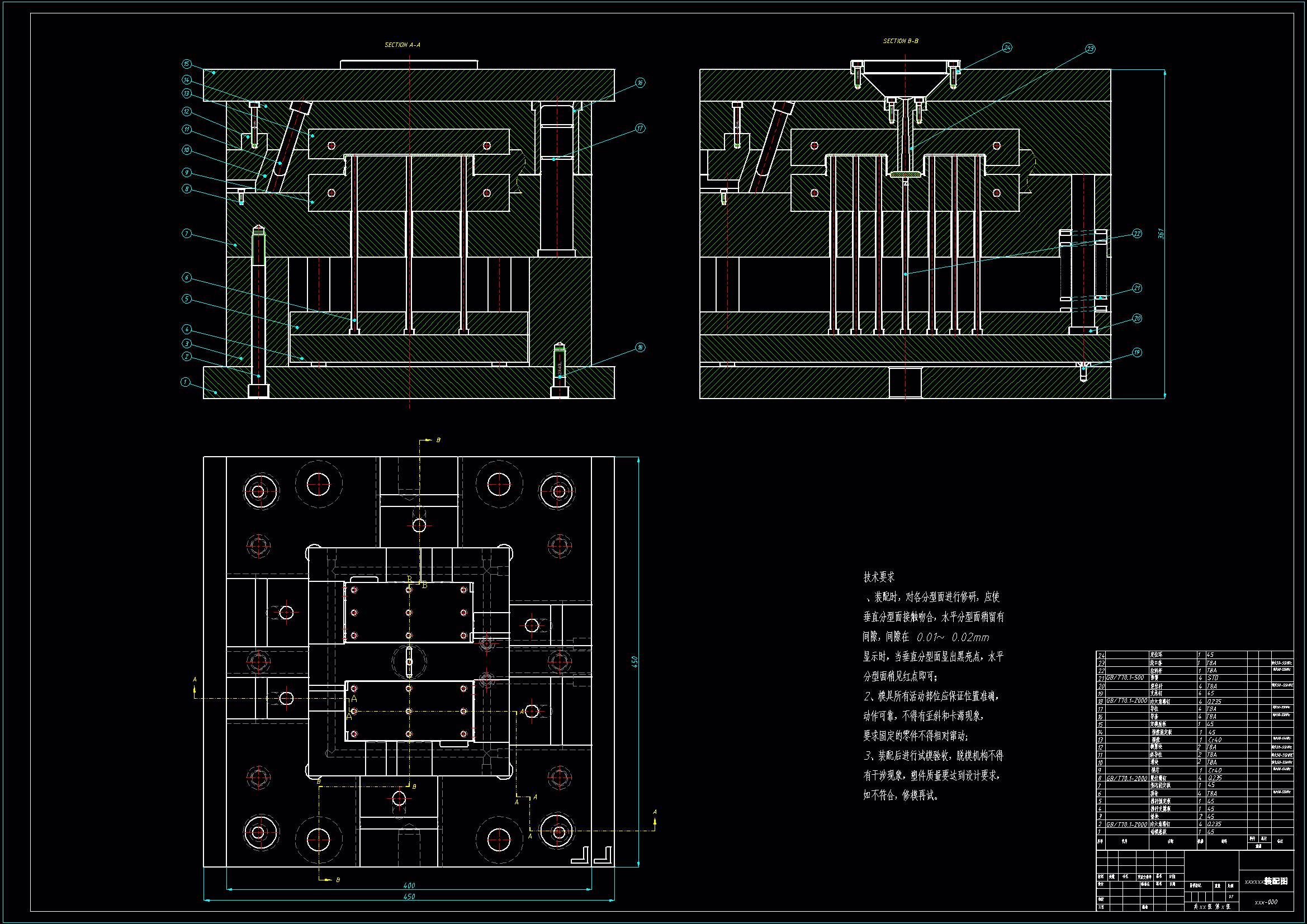Click row 21 GB/T70.1-500 standard cell
The image size is (1307, 924).
point(1125,678)
